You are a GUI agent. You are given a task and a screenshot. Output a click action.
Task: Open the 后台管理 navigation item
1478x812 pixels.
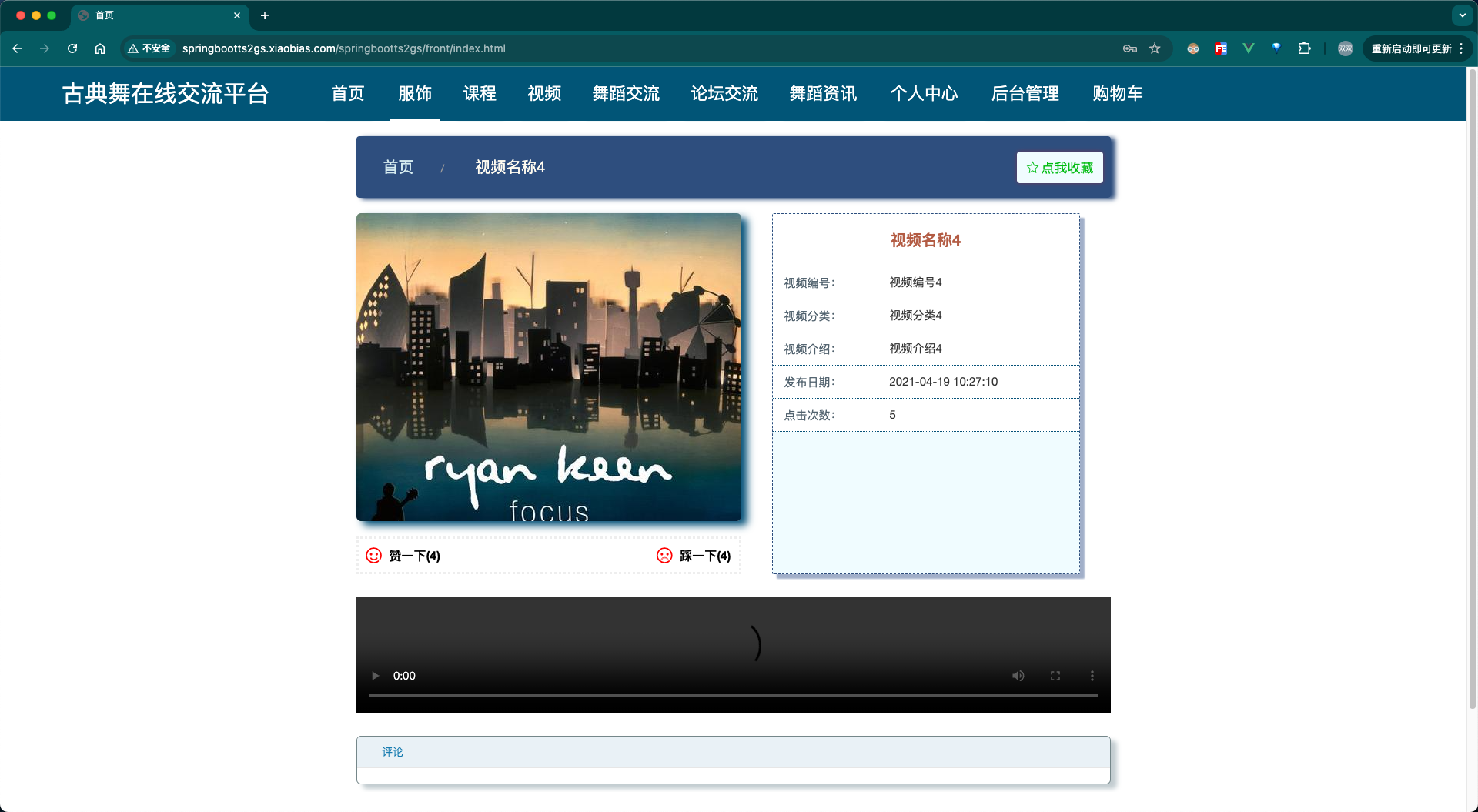(x=1025, y=94)
